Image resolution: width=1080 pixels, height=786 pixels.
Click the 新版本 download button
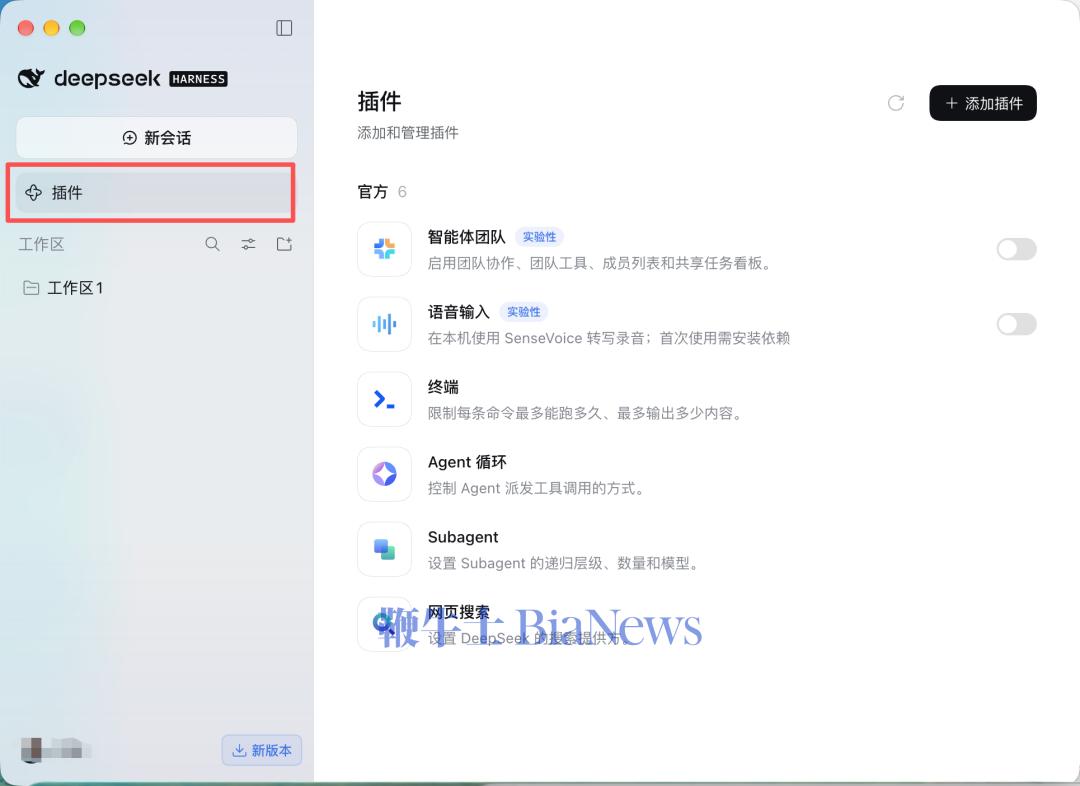point(262,750)
